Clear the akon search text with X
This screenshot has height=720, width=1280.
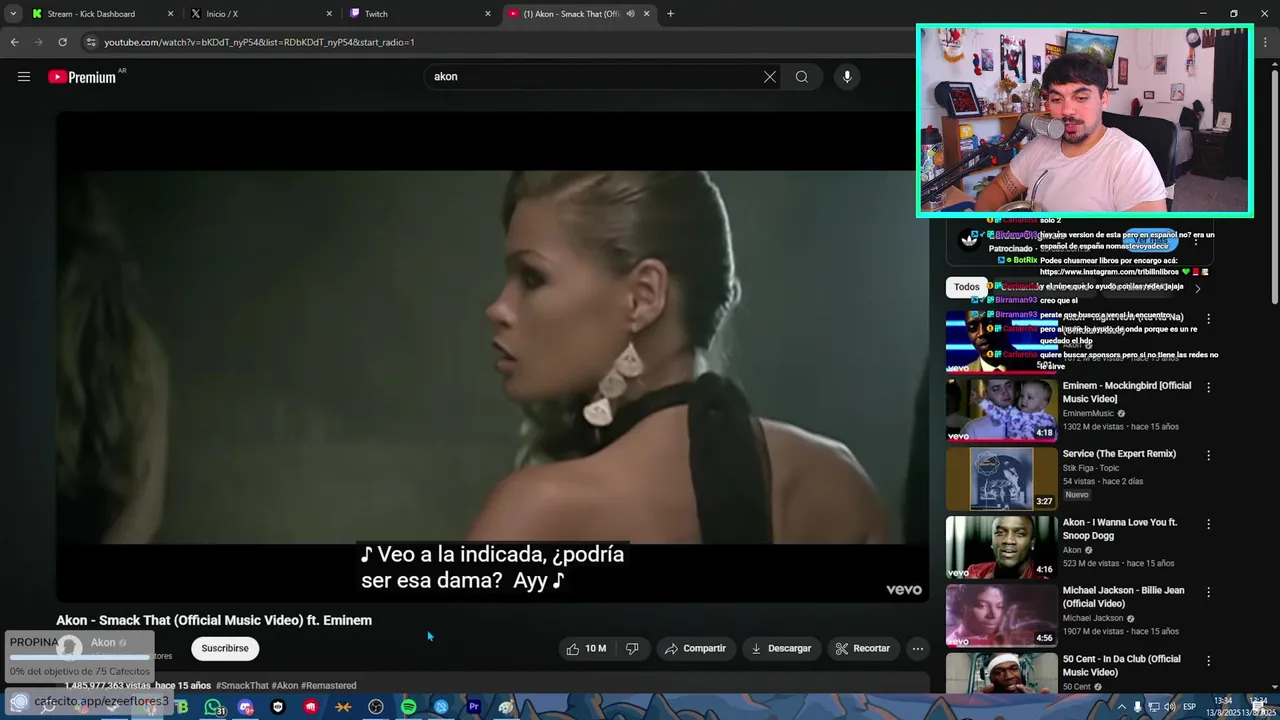pyautogui.click(x=770, y=77)
